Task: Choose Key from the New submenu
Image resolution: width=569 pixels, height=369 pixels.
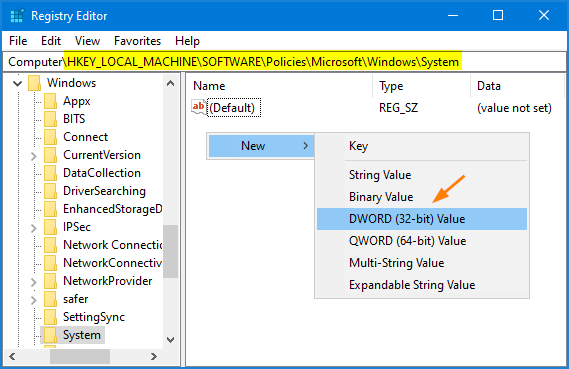Action: coord(422,146)
